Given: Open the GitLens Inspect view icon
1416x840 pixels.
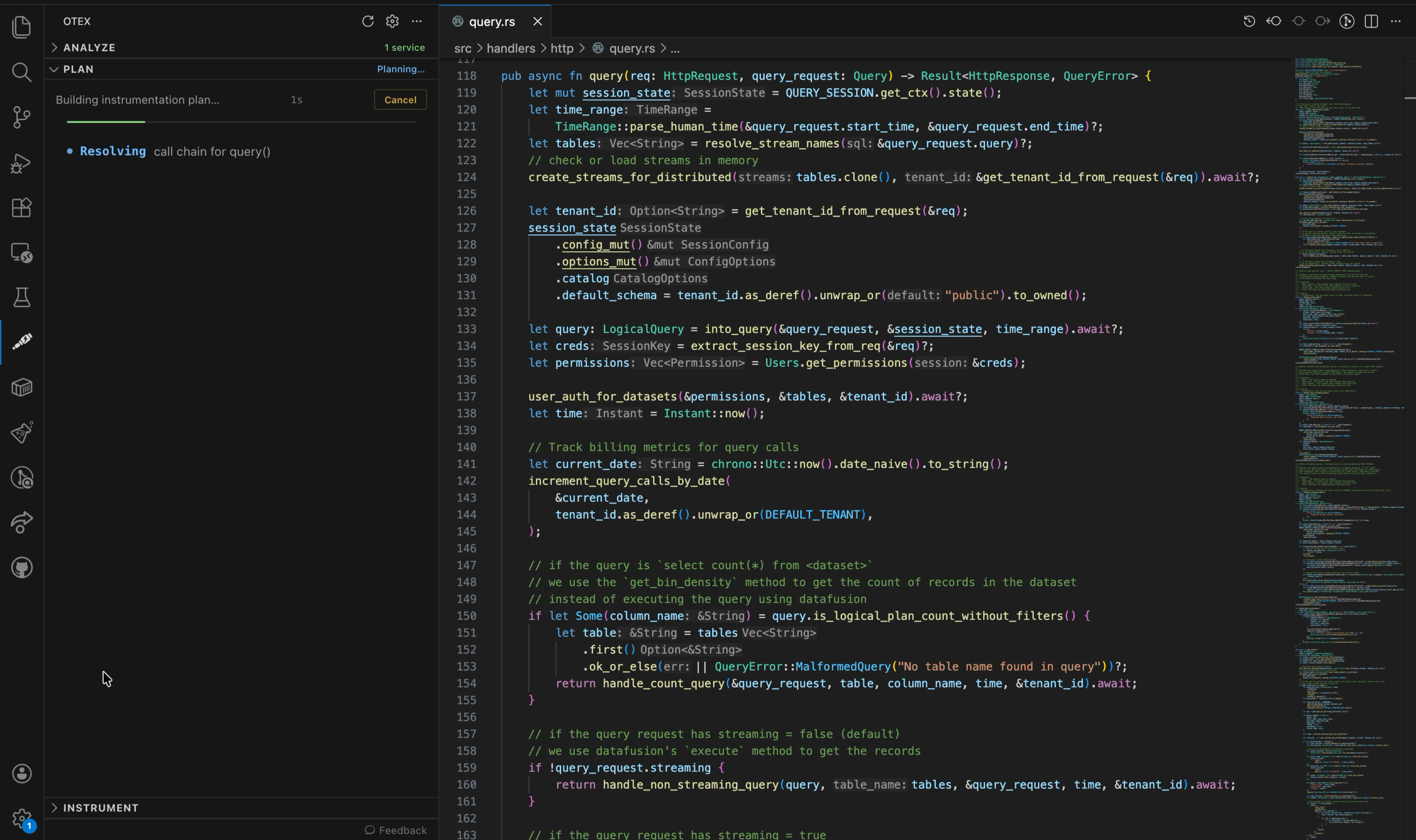Looking at the screenshot, I should coord(22,478).
